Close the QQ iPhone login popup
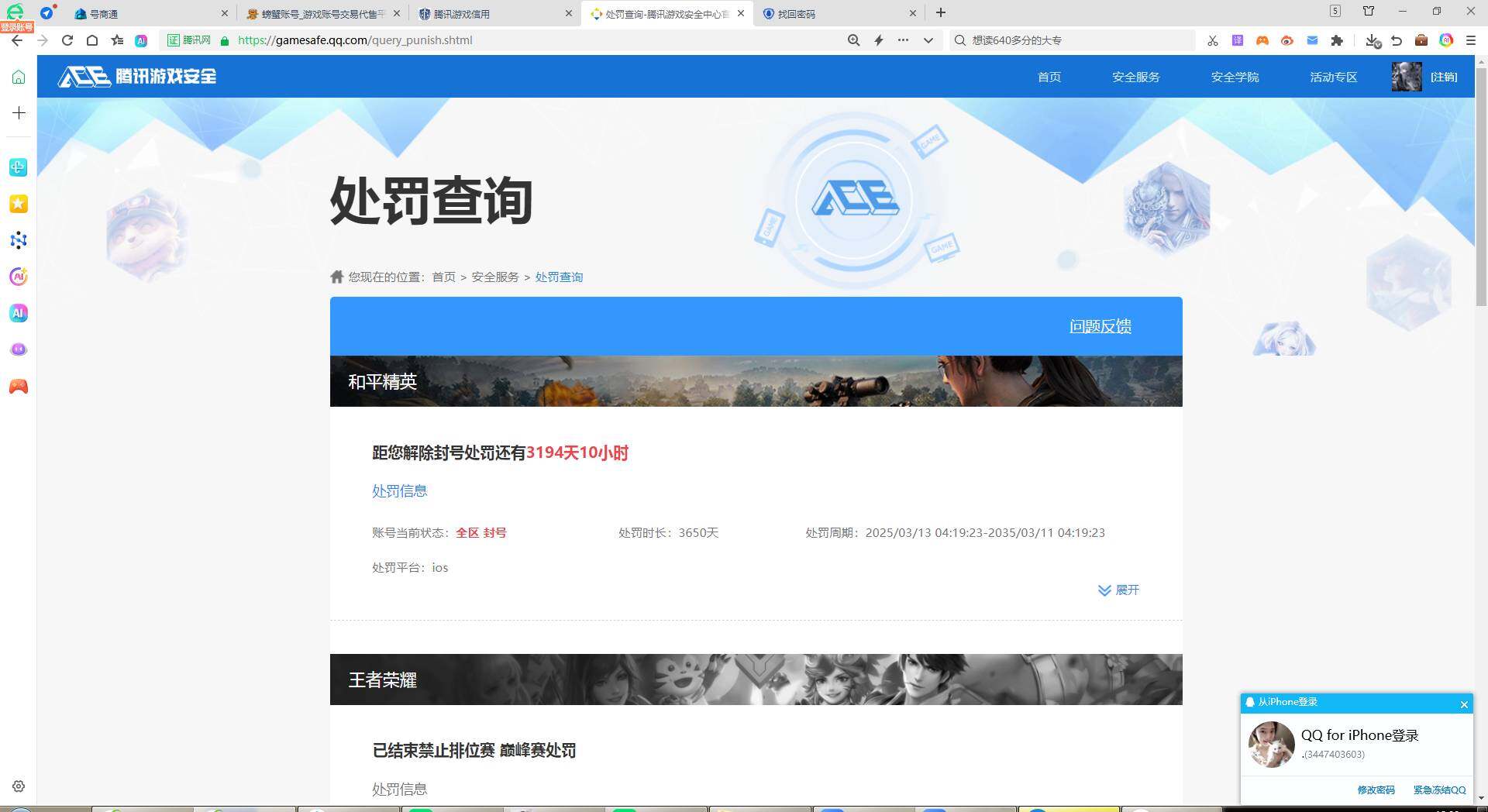The height and width of the screenshot is (812, 1488). click(x=1464, y=704)
